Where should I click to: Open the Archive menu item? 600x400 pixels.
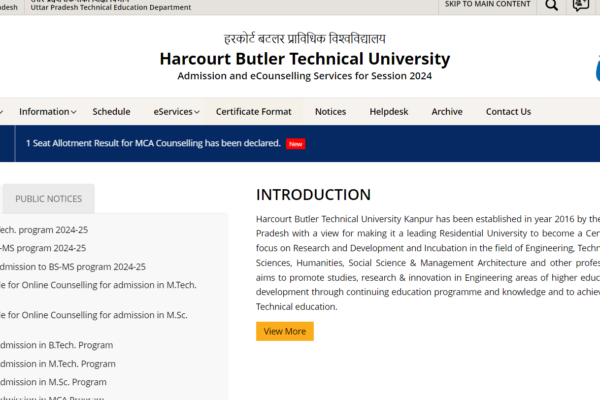pos(447,112)
